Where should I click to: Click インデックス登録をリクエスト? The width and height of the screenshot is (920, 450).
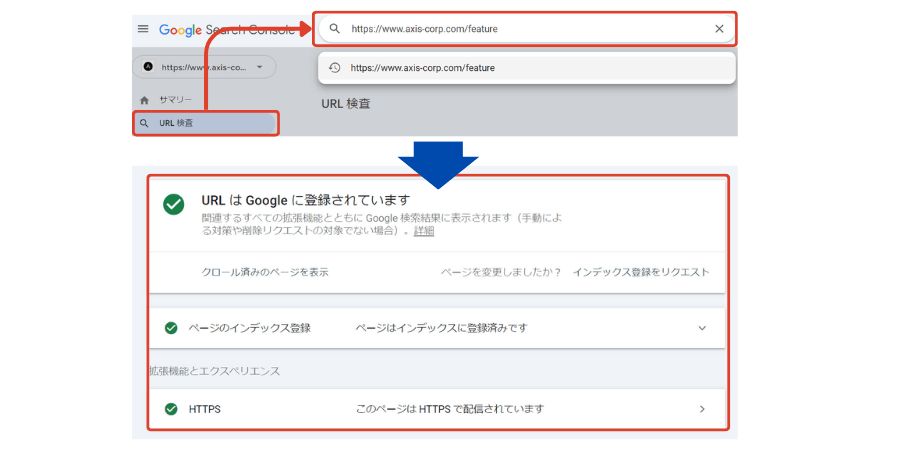[x=641, y=272]
